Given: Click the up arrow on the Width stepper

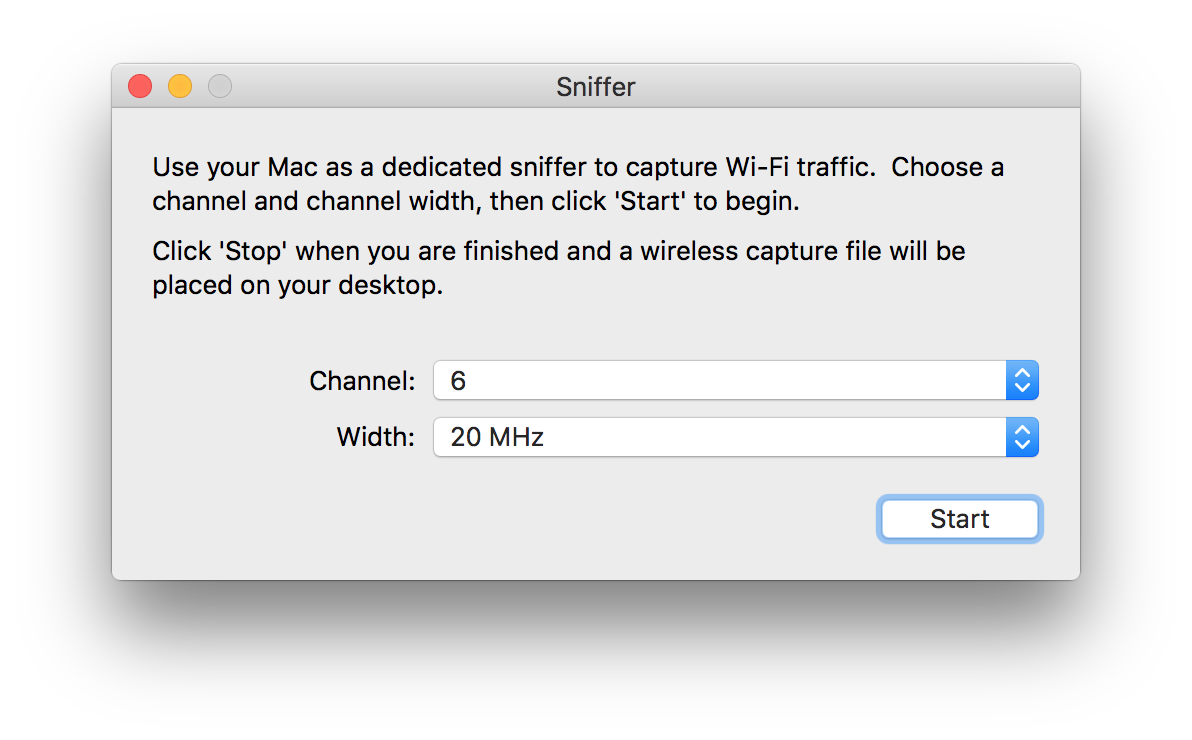Looking at the screenshot, I should click(1021, 431).
